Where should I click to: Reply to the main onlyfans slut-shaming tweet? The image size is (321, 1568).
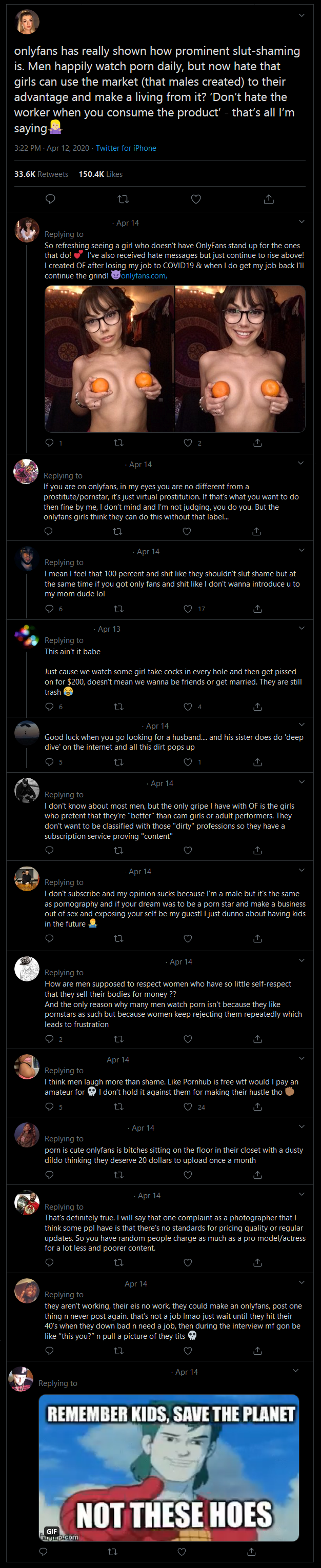(x=51, y=199)
